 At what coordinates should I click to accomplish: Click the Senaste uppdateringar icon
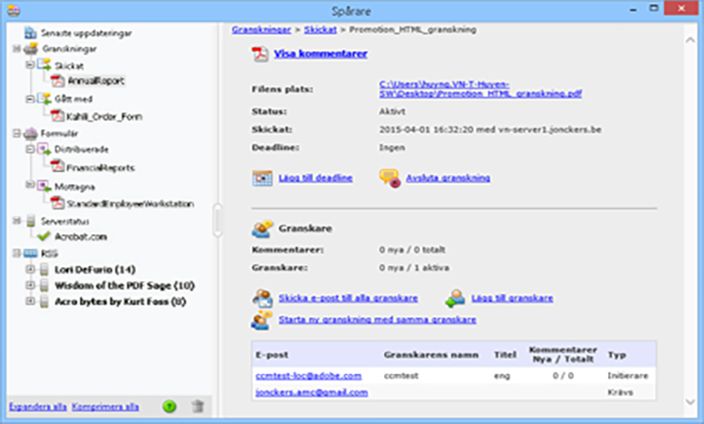coord(31,33)
